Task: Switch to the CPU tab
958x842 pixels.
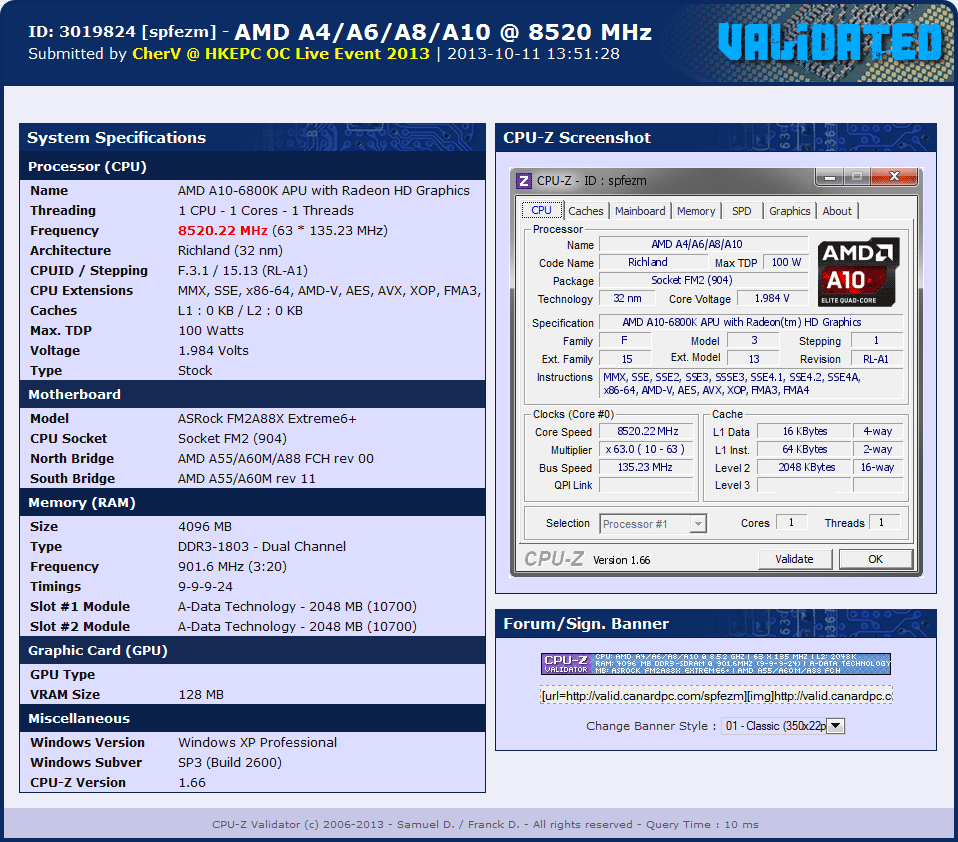Action: pos(541,210)
